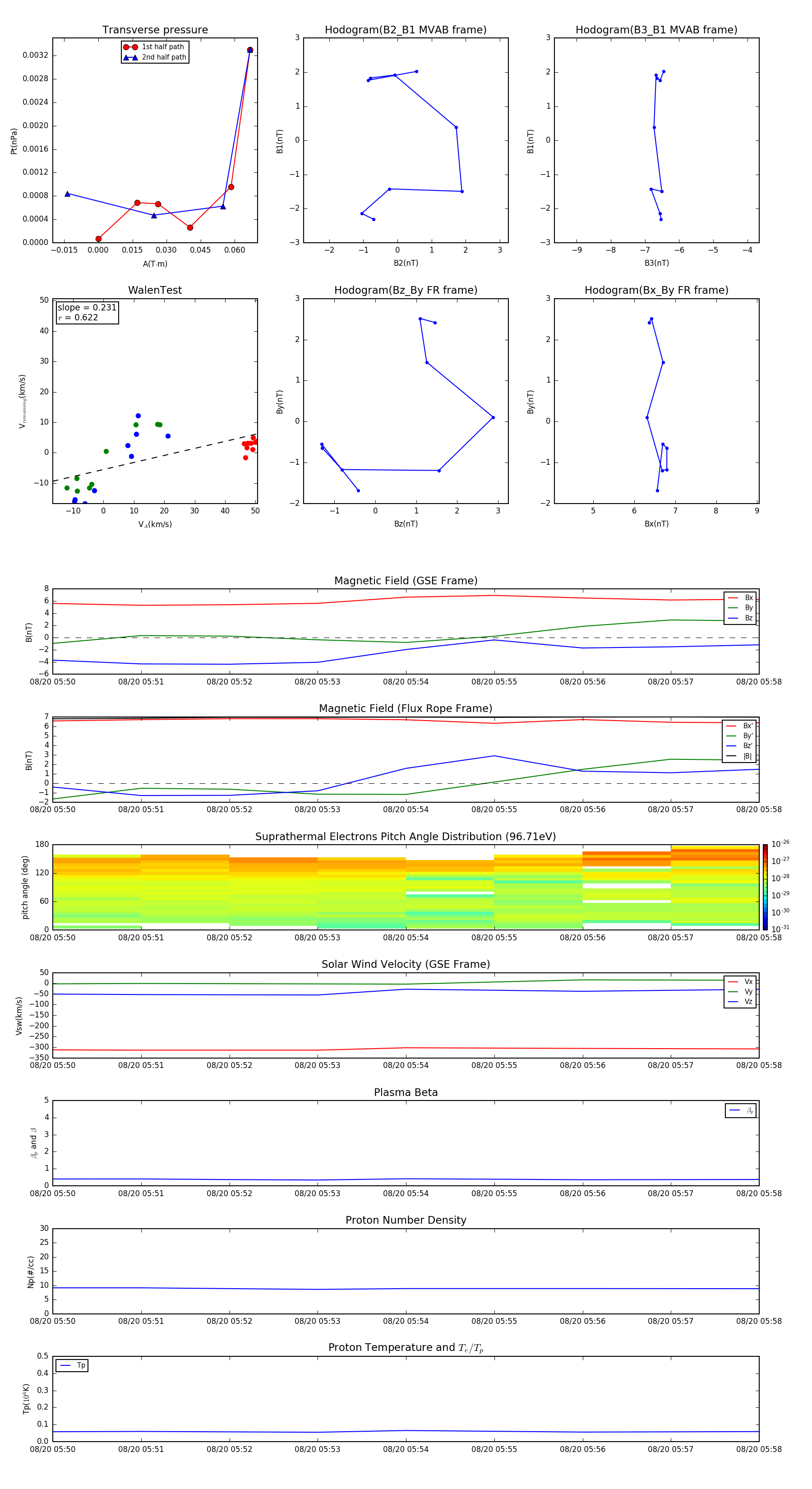Select the βp legend entry in Plasma Beta
812x1489 pixels.
(x=741, y=1110)
